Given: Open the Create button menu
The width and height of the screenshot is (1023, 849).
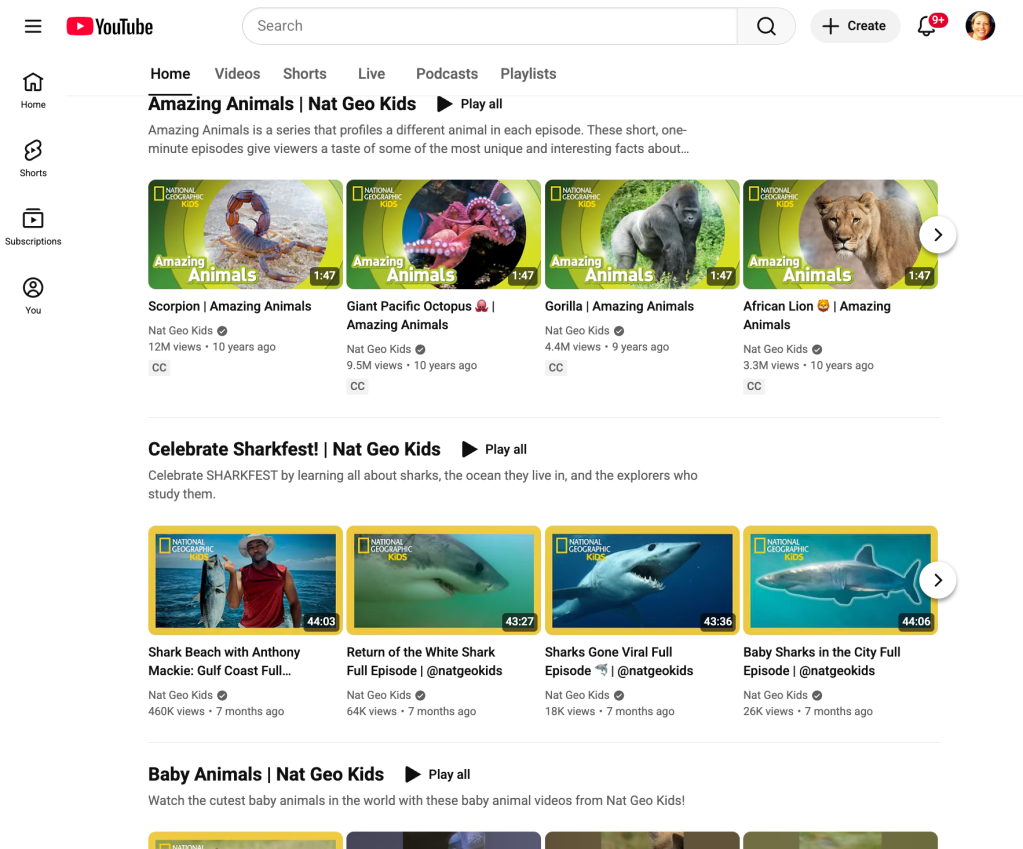Looking at the screenshot, I should (855, 26).
